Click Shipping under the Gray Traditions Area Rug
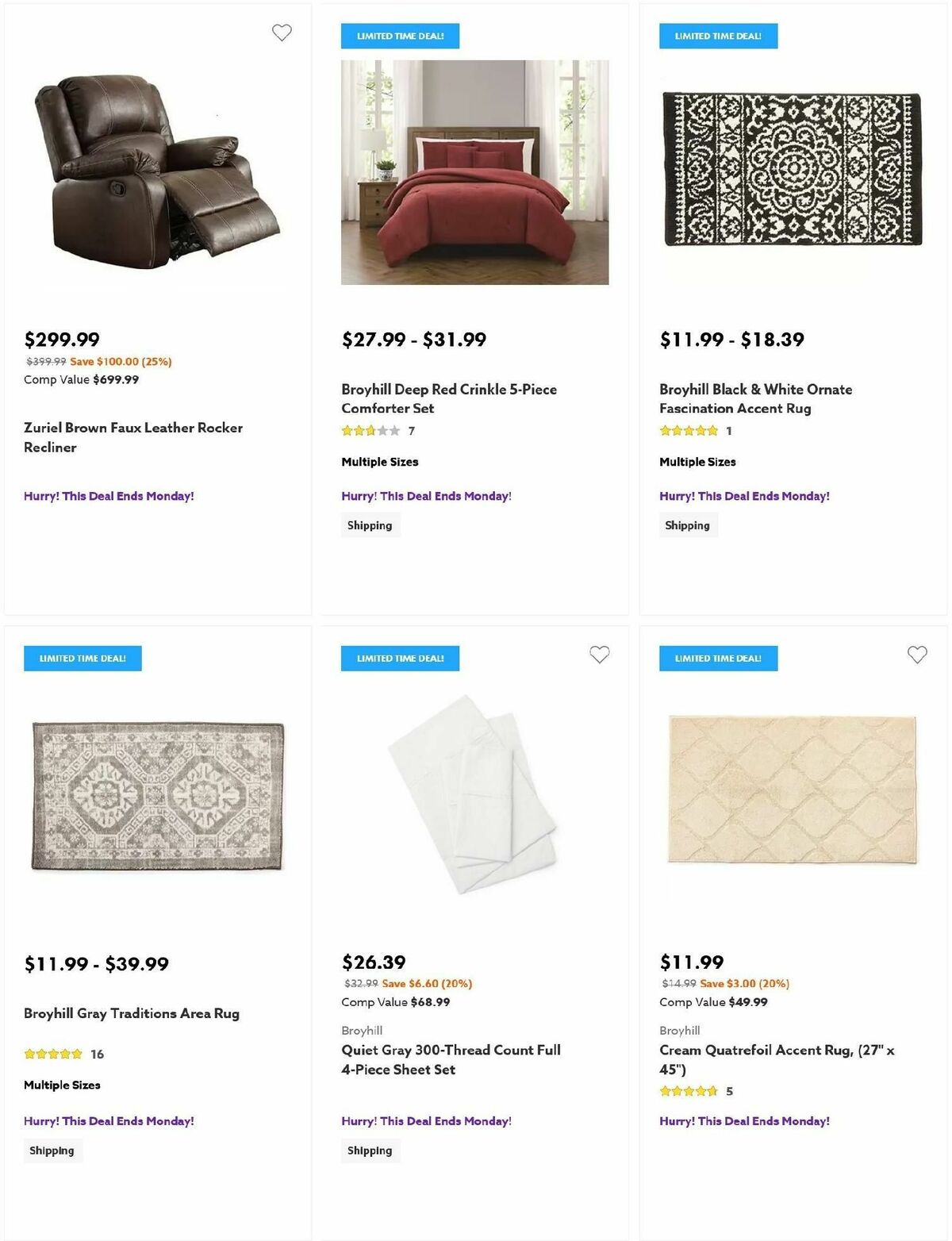 click(52, 1150)
